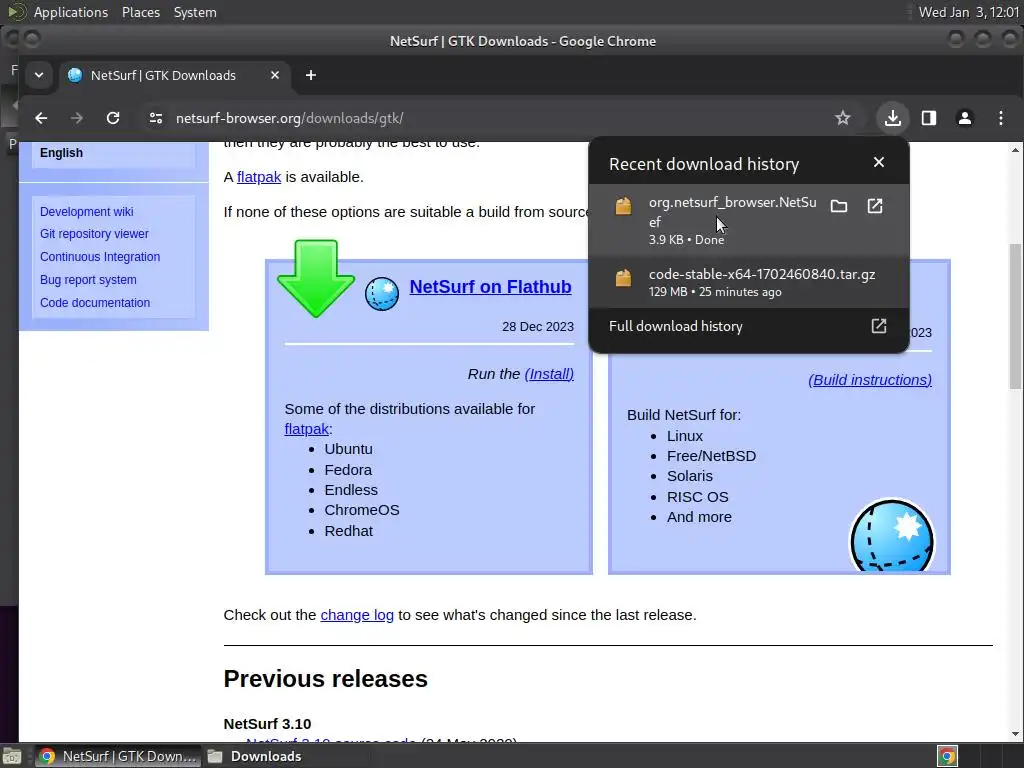Image resolution: width=1024 pixels, height=768 pixels.
Task: Switch to the Downloads window in taskbar
Action: pyautogui.click(x=255, y=756)
